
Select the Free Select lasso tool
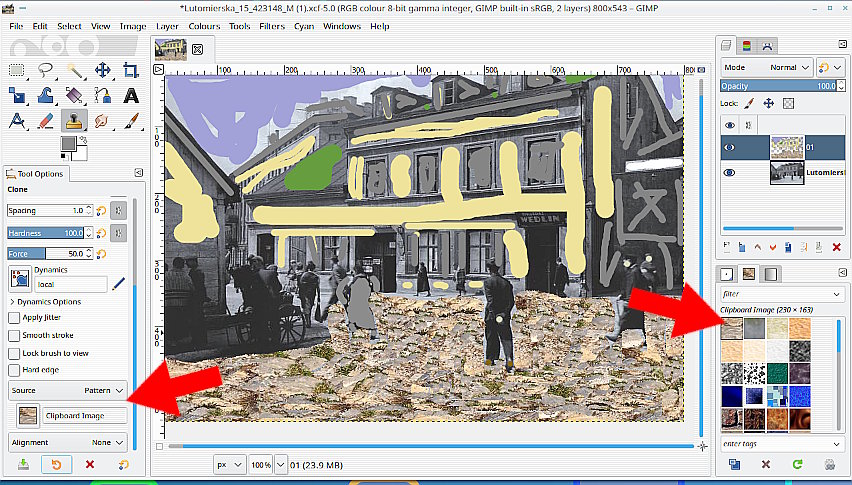[x=46, y=70]
